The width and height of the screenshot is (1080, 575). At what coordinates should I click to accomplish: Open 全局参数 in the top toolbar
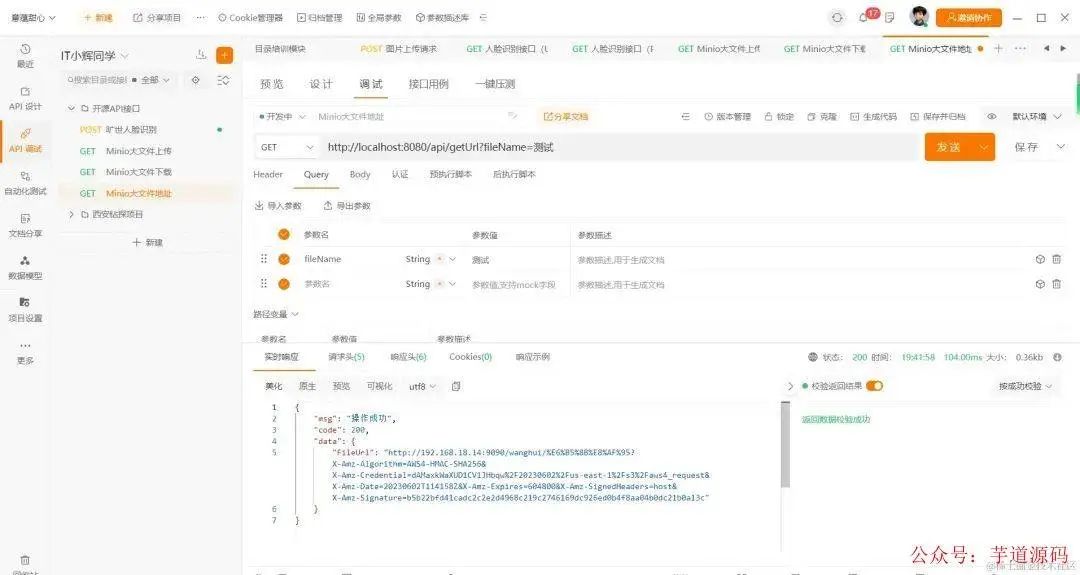(379, 17)
